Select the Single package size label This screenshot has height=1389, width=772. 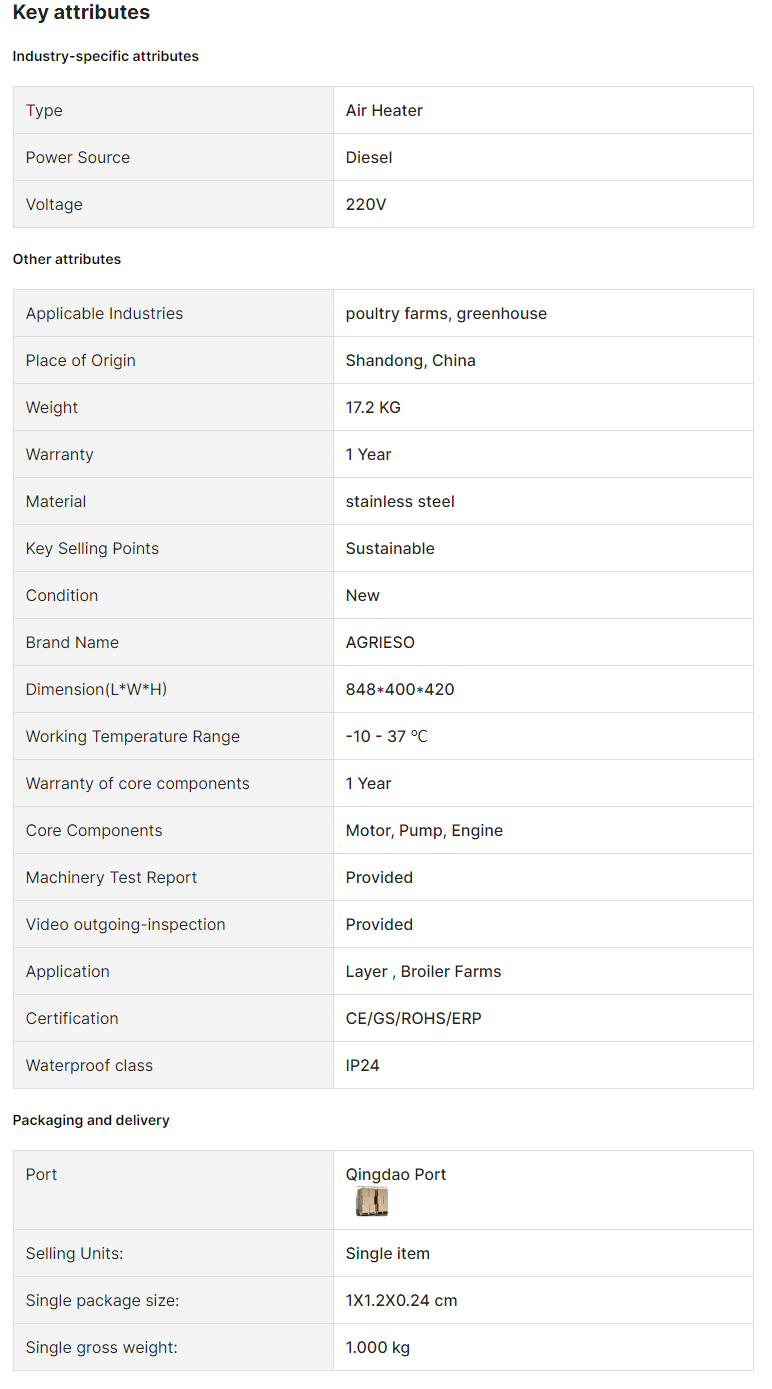tap(102, 1300)
